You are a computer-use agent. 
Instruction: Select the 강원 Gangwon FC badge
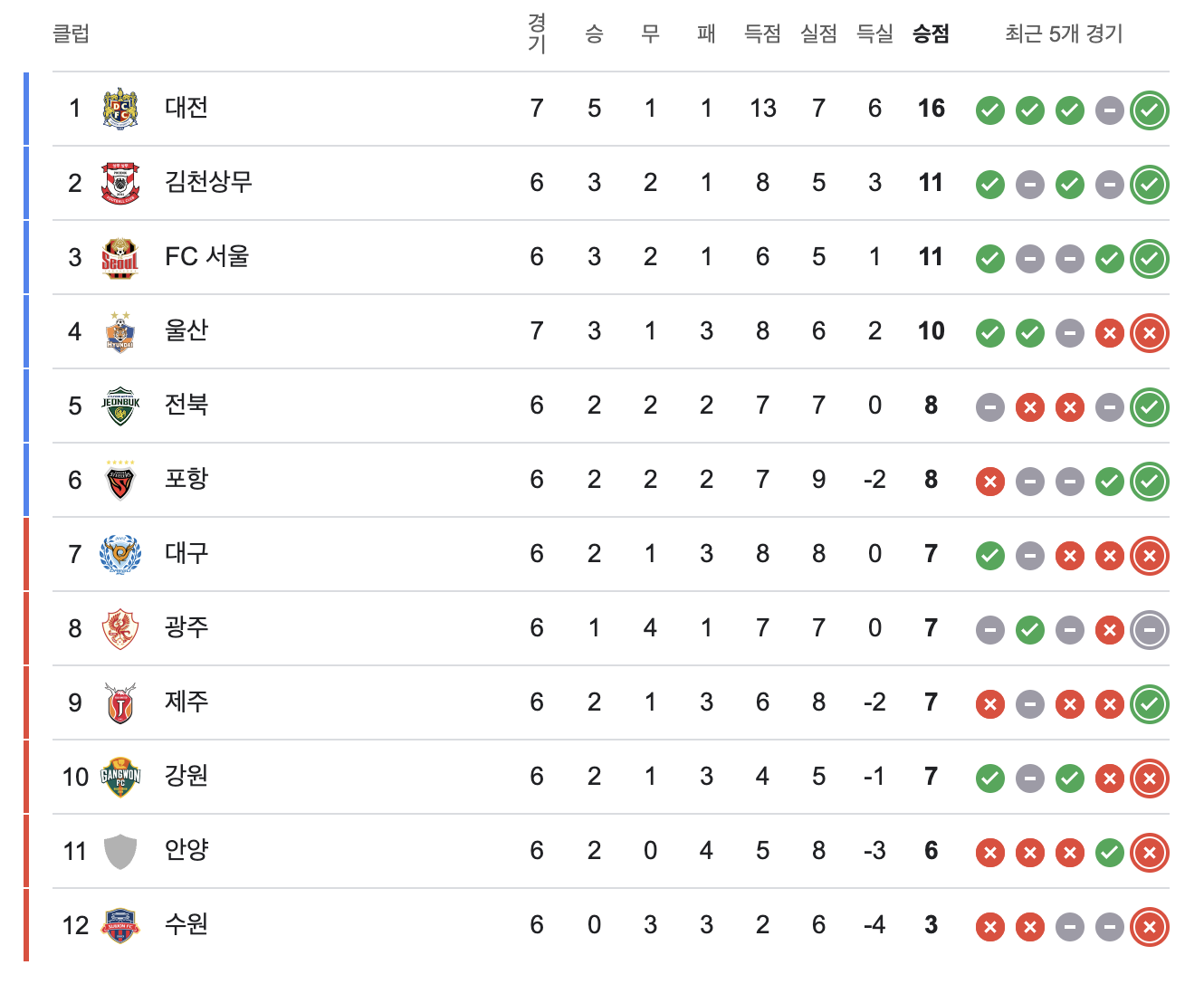pos(120,778)
